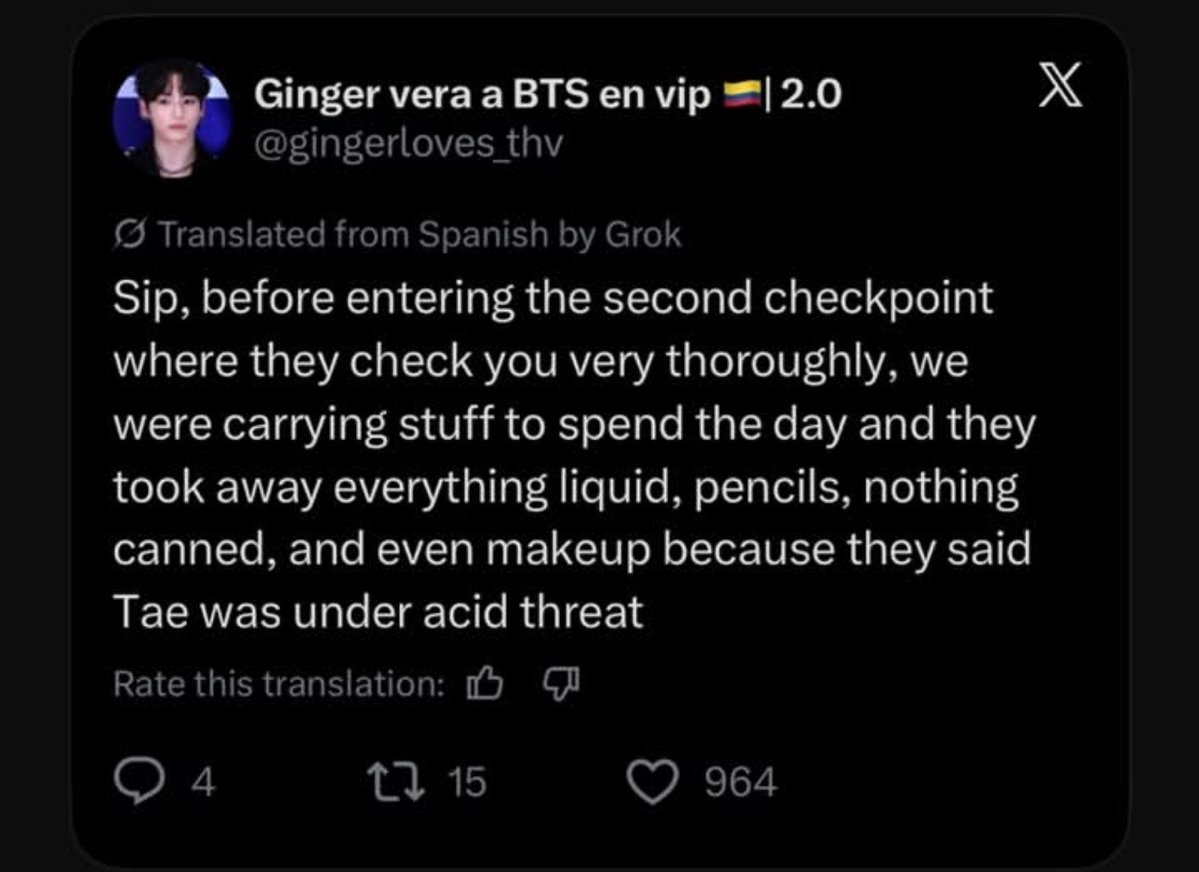Click the like count number 964
Viewport: 1199px width, 872px height.
740,783
